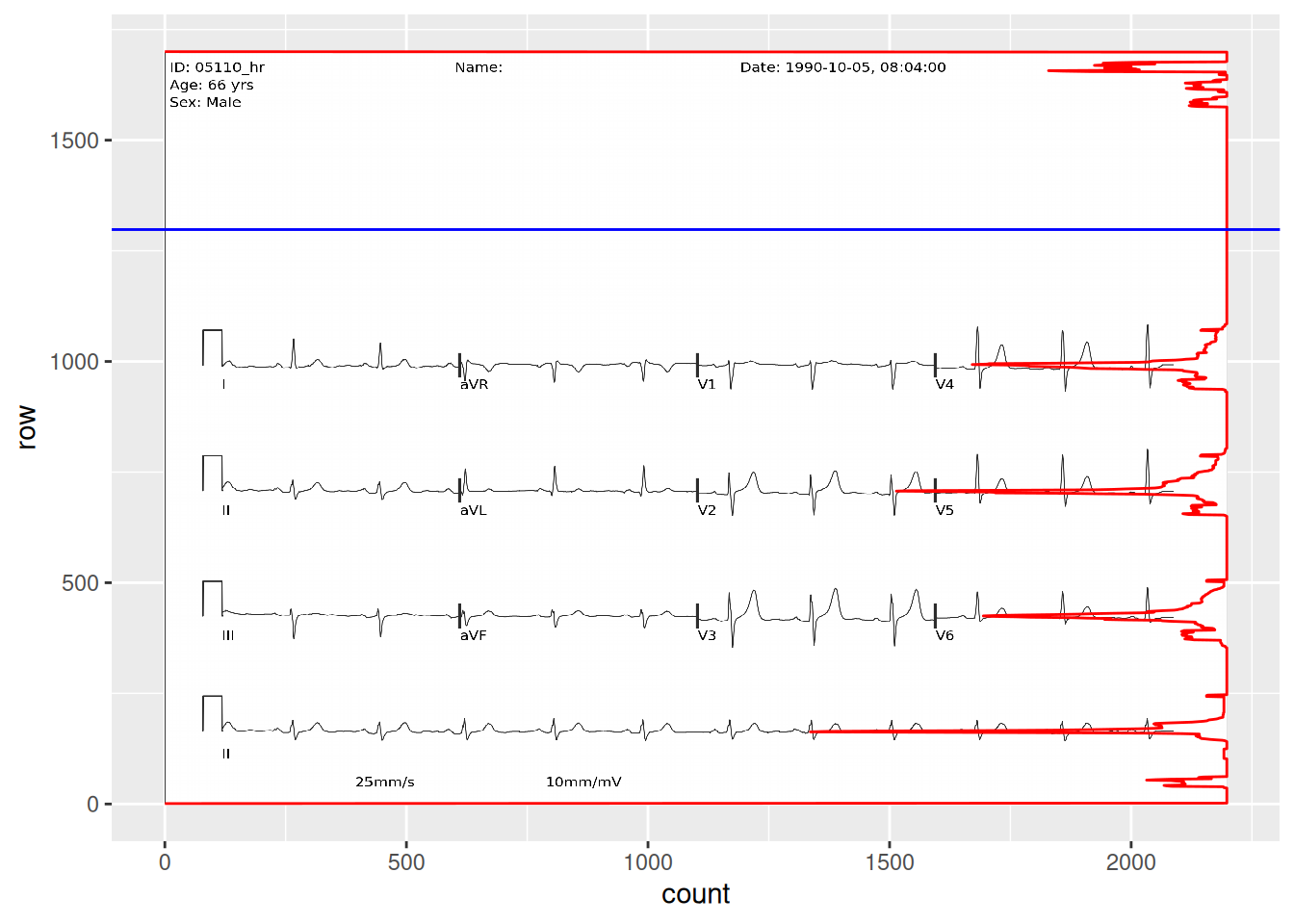
Task: Select the V3 lead label
Action: point(707,635)
